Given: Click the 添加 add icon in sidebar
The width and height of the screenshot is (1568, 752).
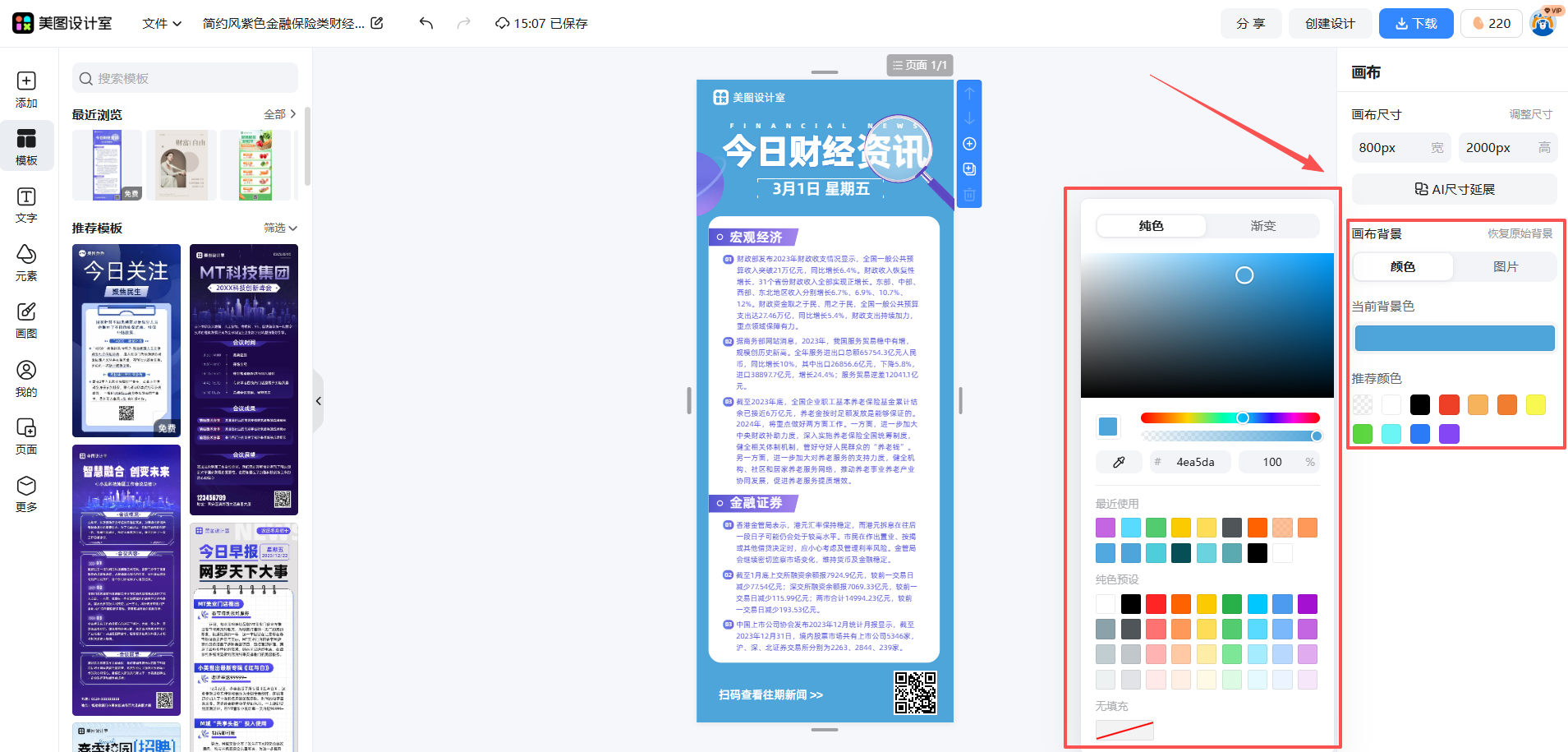Looking at the screenshot, I should tap(26, 89).
